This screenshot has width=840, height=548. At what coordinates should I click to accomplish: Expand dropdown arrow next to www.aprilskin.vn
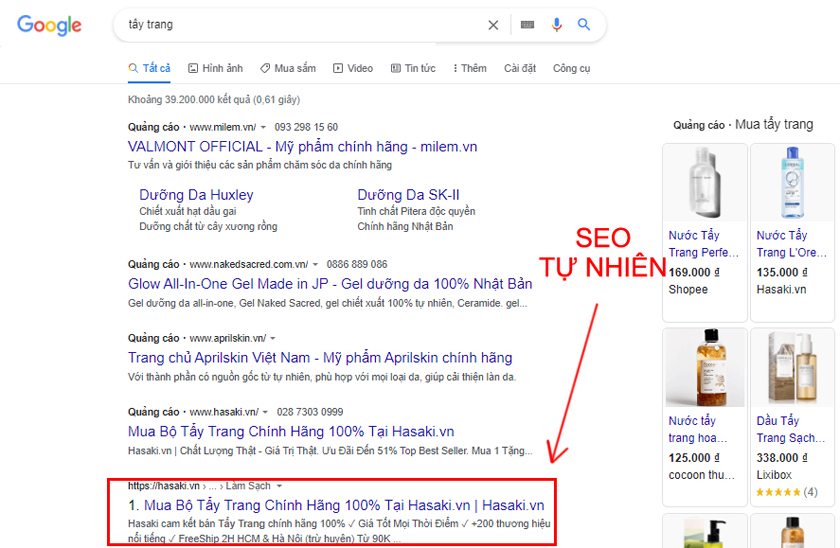tap(273, 339)
